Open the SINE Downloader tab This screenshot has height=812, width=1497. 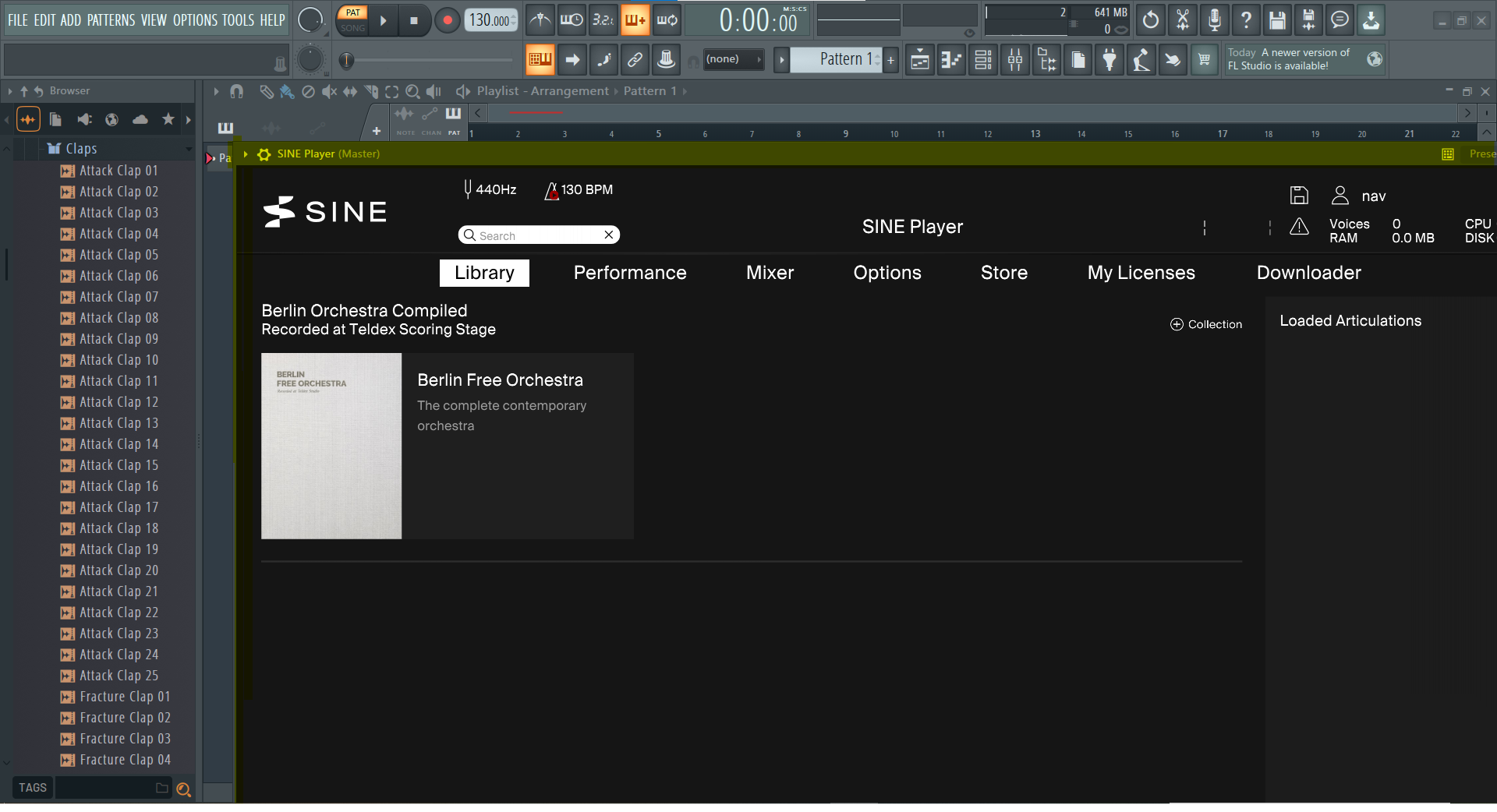click(x=1308, y=273)
